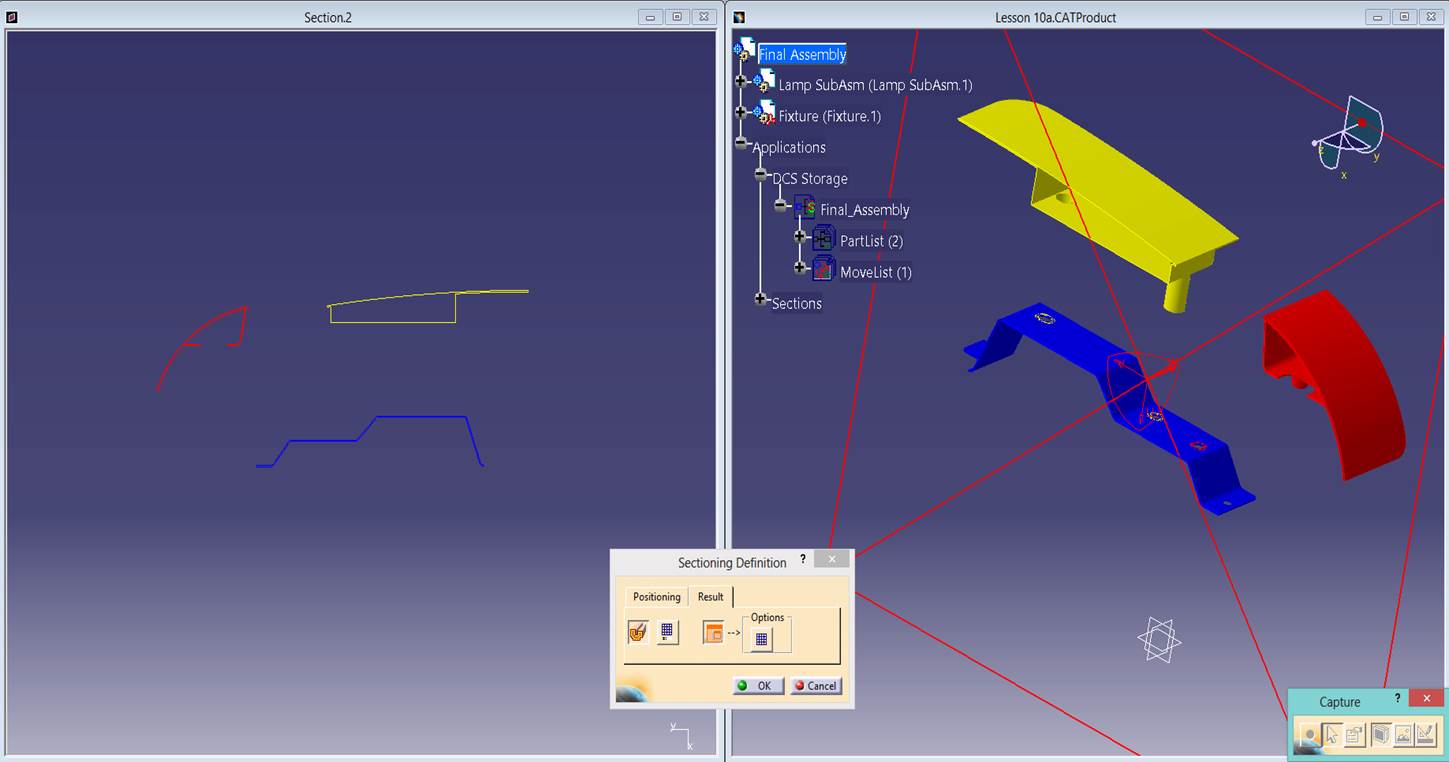The height and width of the screenshot is (762, 1449).
Task: Click the section result export icon
Action: (x=714, y=632)
